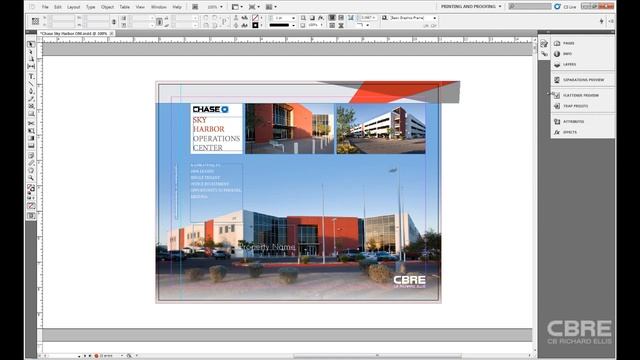
Task: Select the Gap tool
Action: [31, 67]
